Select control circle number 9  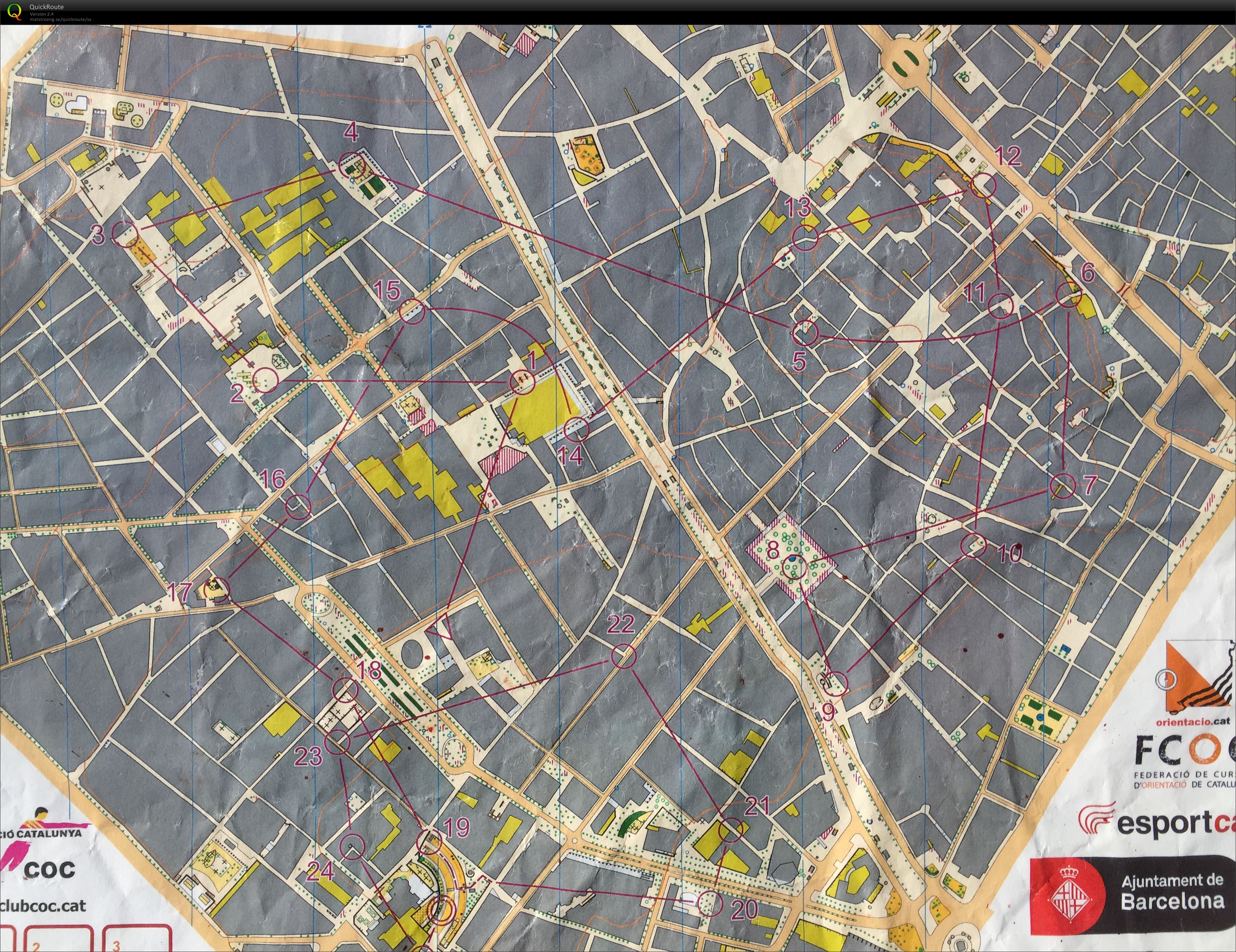pos(836,684)
